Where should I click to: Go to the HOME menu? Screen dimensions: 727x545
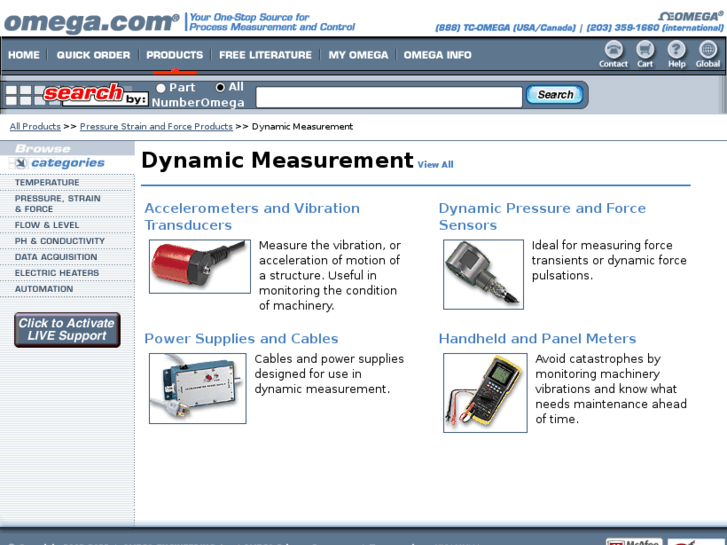point(24,55)
